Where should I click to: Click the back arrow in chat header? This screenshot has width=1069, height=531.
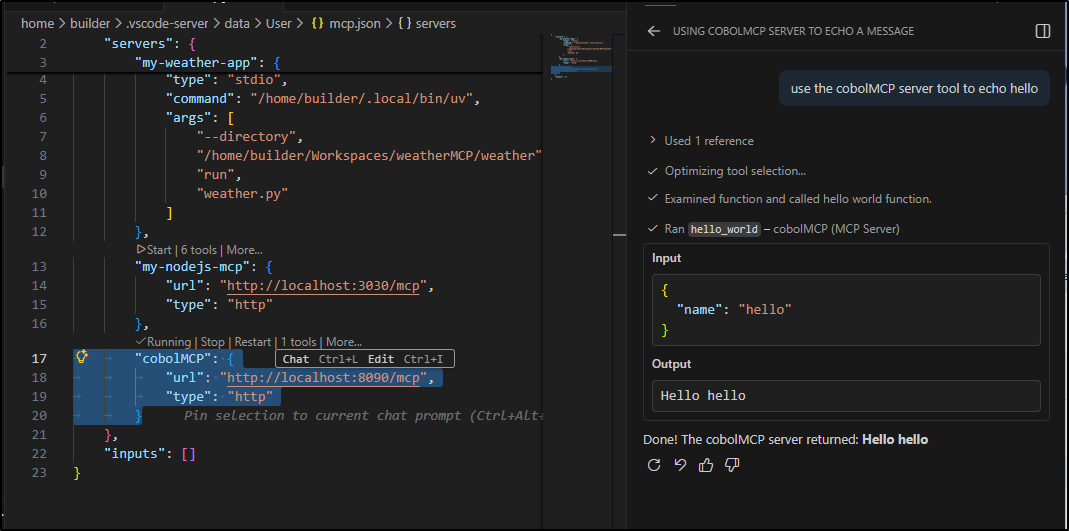click(654, 31)
